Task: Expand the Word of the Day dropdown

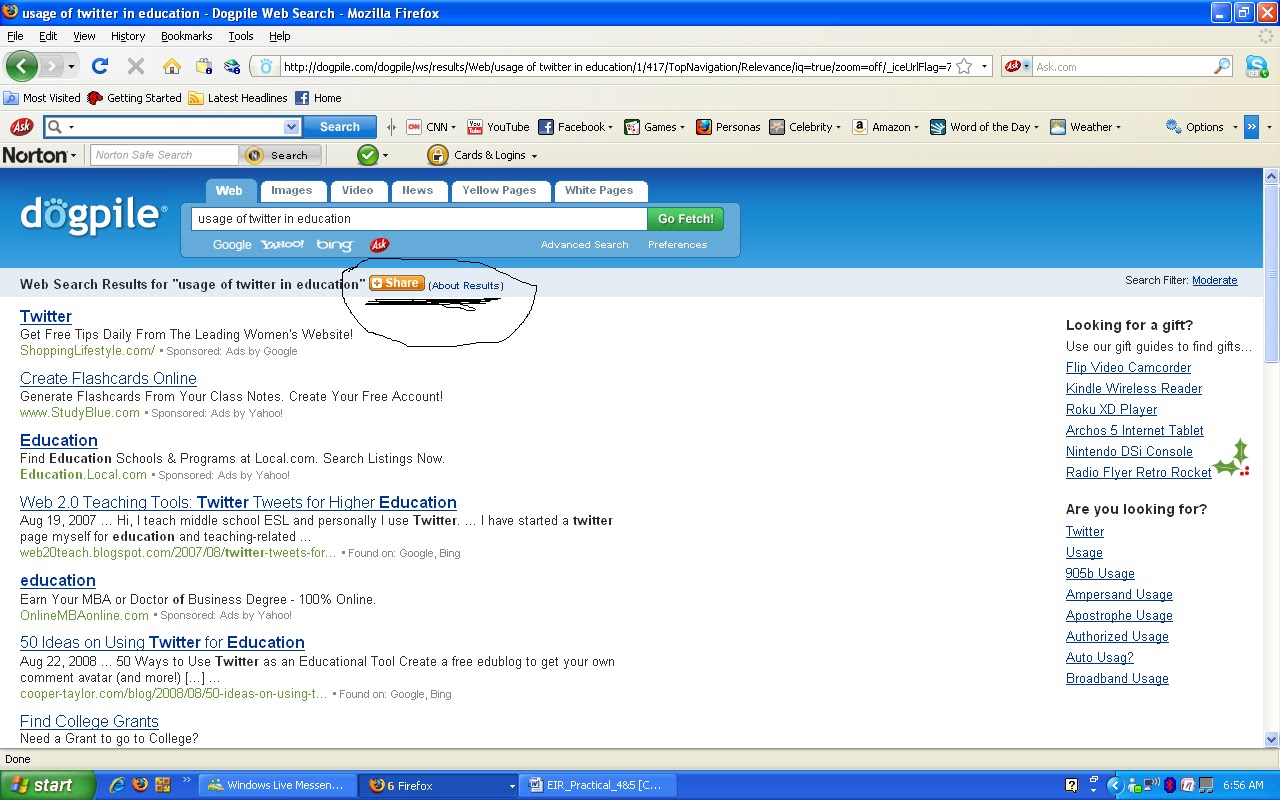Action: point(1036,128)
